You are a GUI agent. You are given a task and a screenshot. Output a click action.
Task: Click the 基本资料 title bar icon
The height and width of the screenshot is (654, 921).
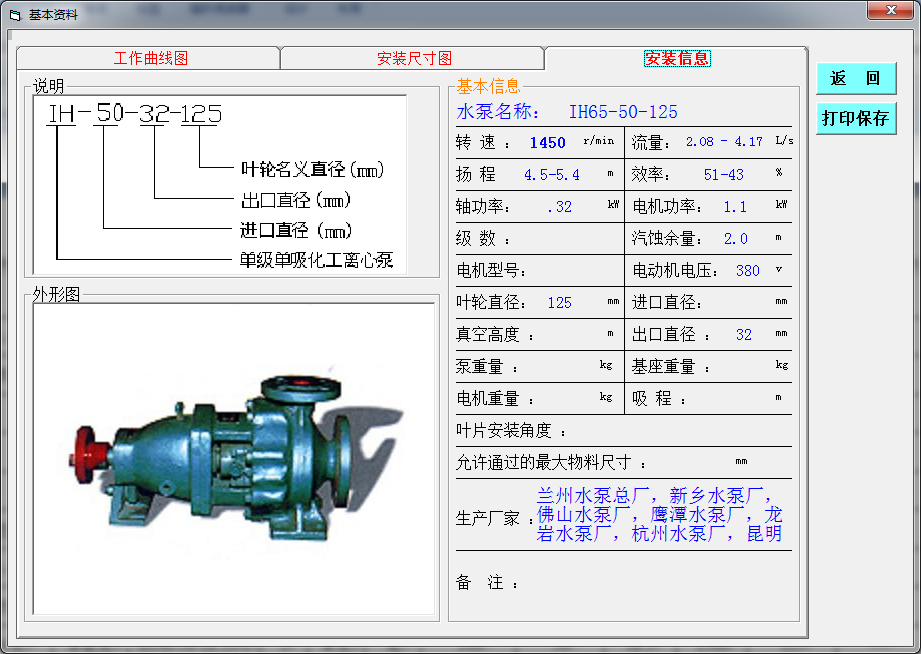(x=15, y=15)
